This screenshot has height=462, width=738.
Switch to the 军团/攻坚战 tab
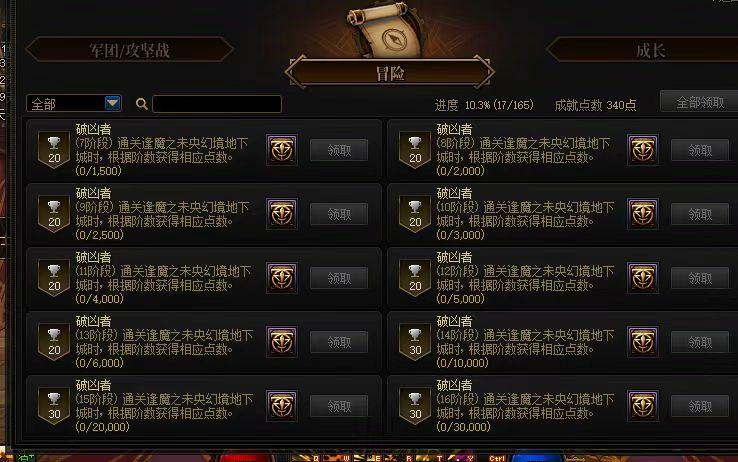click(x=130, y=50)
